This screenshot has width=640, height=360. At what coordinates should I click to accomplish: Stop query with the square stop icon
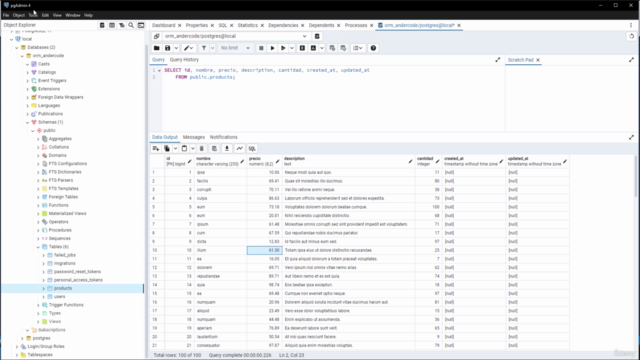tap(261, 48)
